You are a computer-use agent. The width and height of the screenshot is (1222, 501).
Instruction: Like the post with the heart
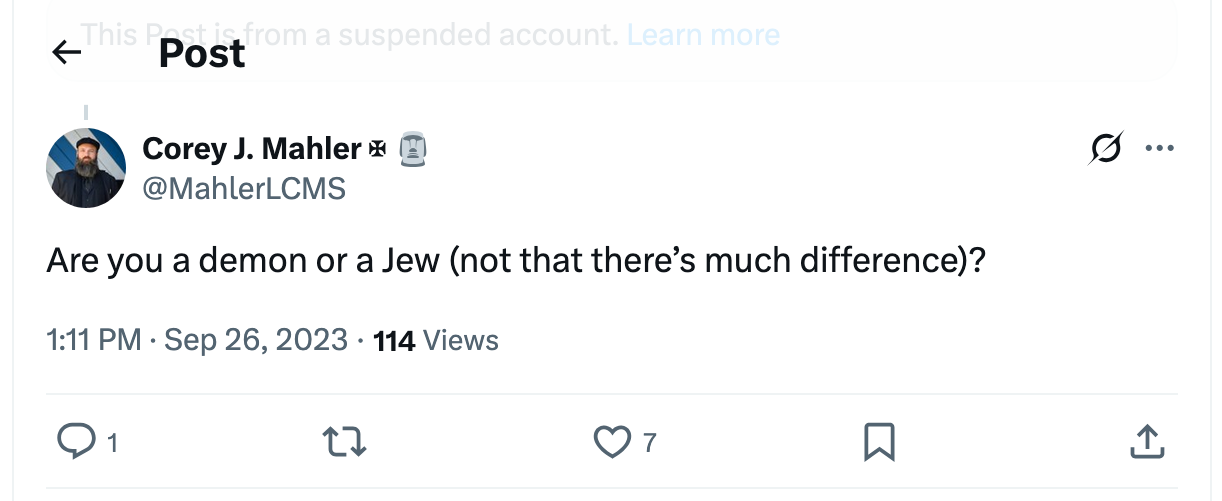(612, 441)
